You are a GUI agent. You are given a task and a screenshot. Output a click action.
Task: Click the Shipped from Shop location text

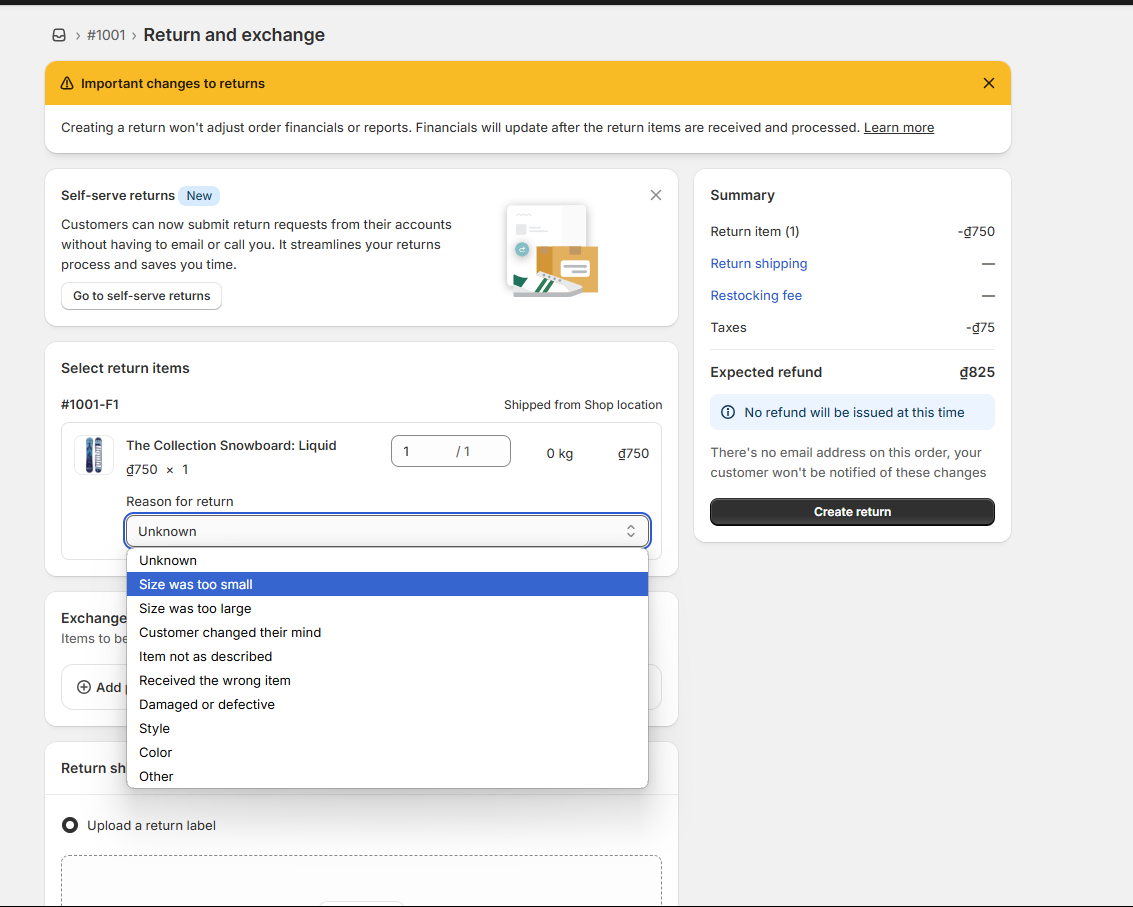[583, 405]
